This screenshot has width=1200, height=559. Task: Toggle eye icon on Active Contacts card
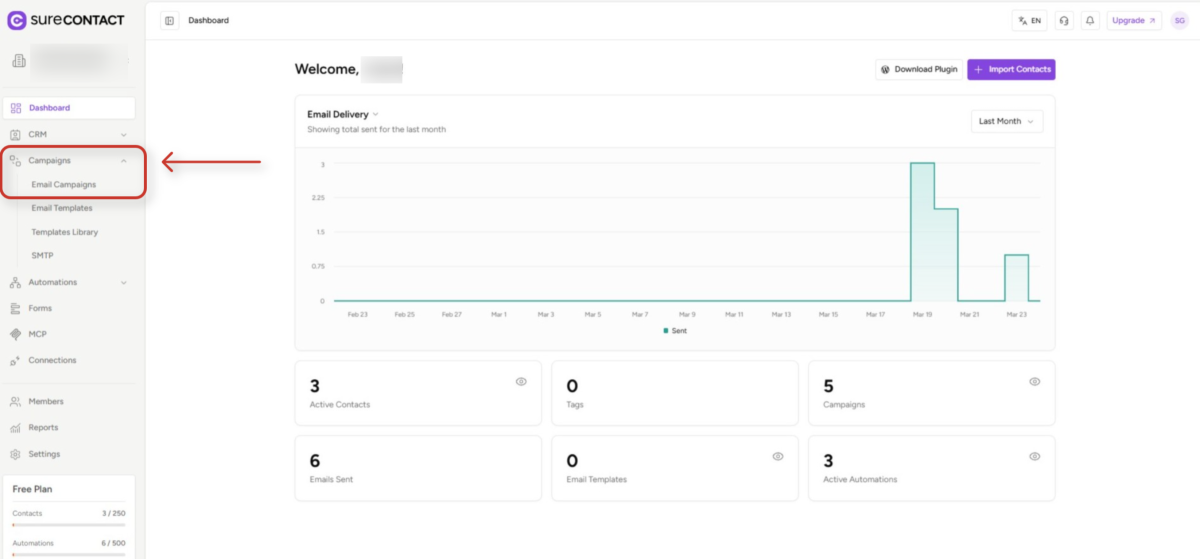(521, 382)
